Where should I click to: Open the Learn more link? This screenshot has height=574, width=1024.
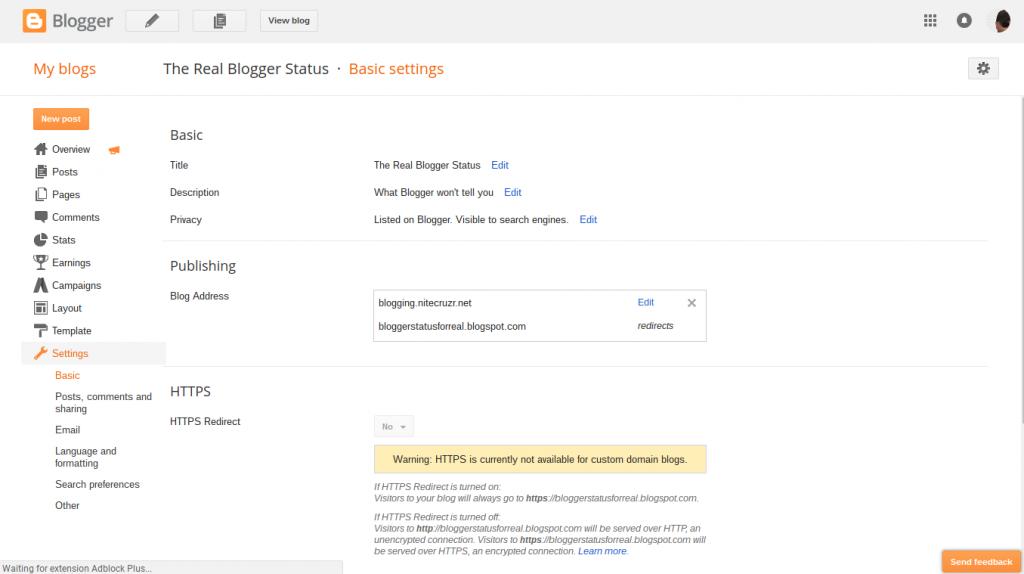tap(602, 551)
